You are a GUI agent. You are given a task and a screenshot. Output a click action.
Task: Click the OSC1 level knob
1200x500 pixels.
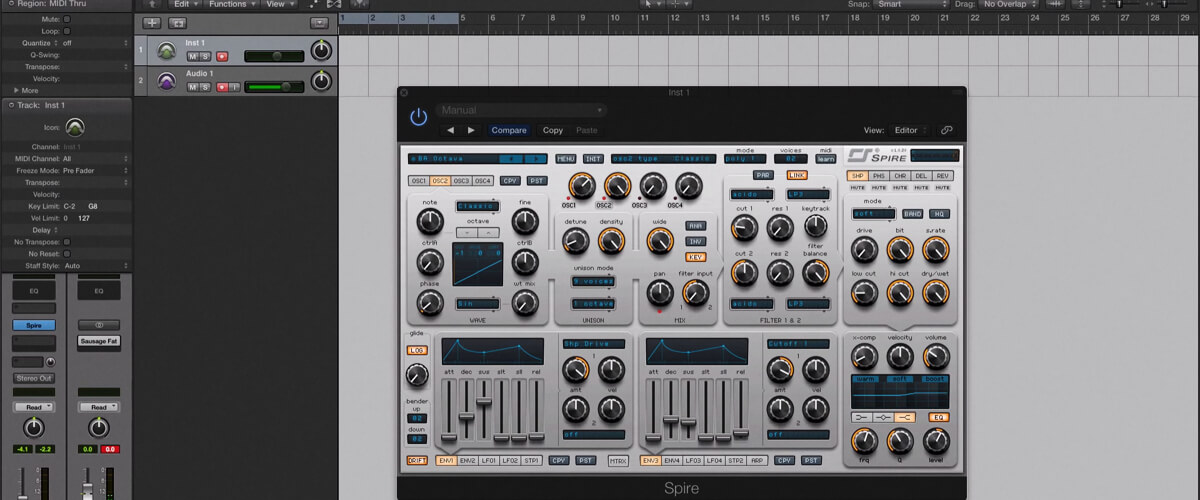click(x=581, y=186)
